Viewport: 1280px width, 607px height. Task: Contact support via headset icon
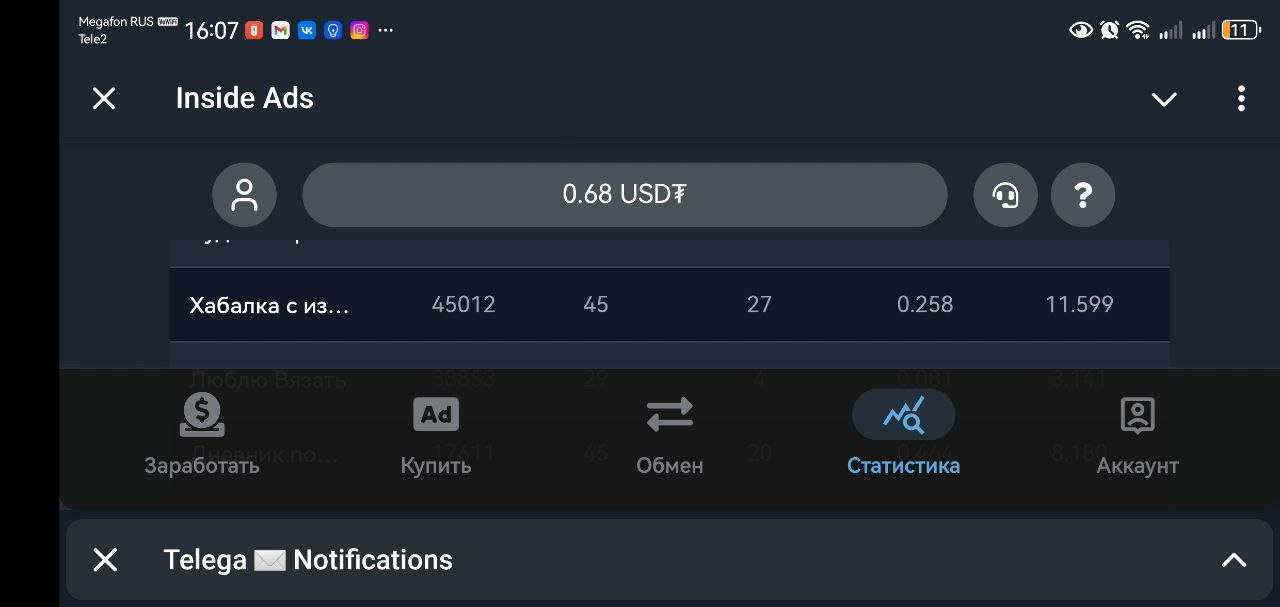[x=1005, y=194]
